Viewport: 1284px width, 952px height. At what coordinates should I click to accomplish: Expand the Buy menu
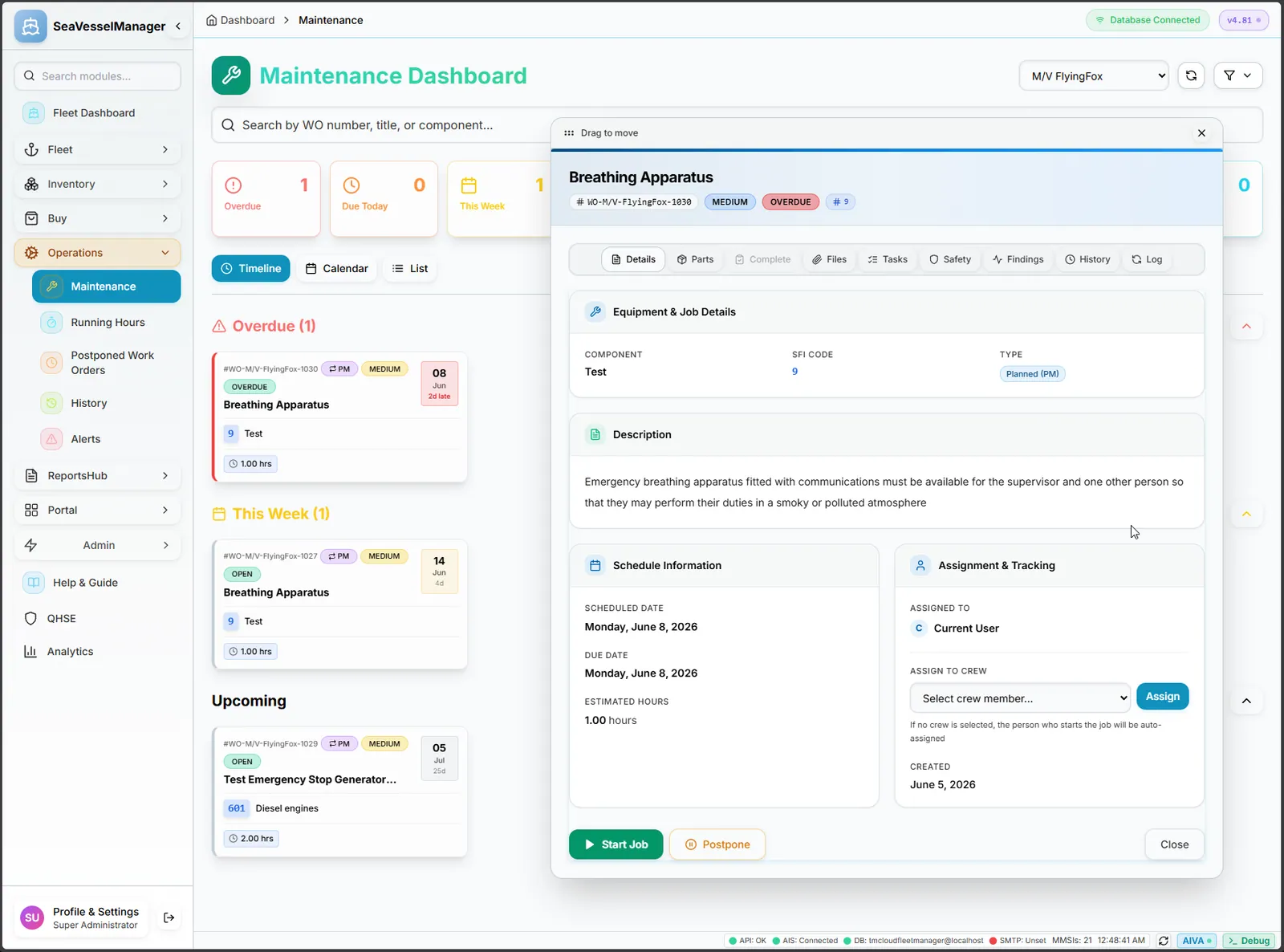point(97,218)
